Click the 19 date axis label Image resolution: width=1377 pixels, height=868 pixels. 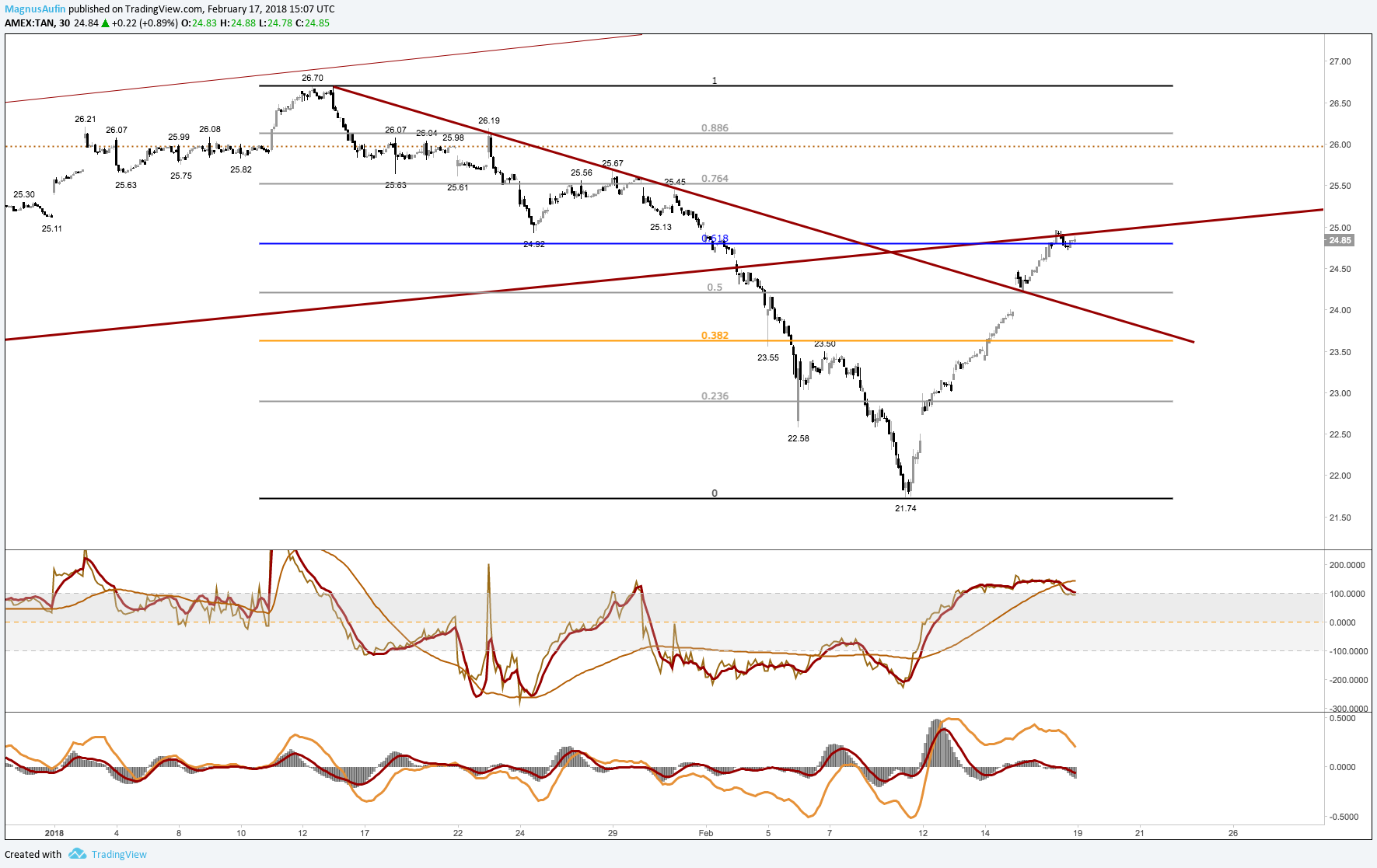1078,833
